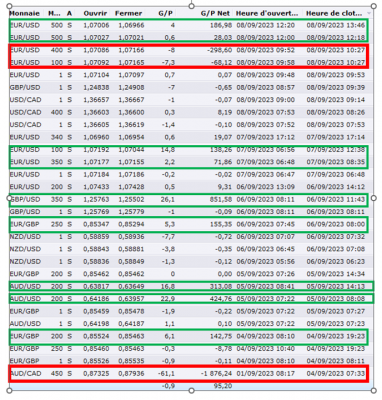The image size is (382, 400).
Task: Click opening price 0,85347
Action: pos(96,224)
